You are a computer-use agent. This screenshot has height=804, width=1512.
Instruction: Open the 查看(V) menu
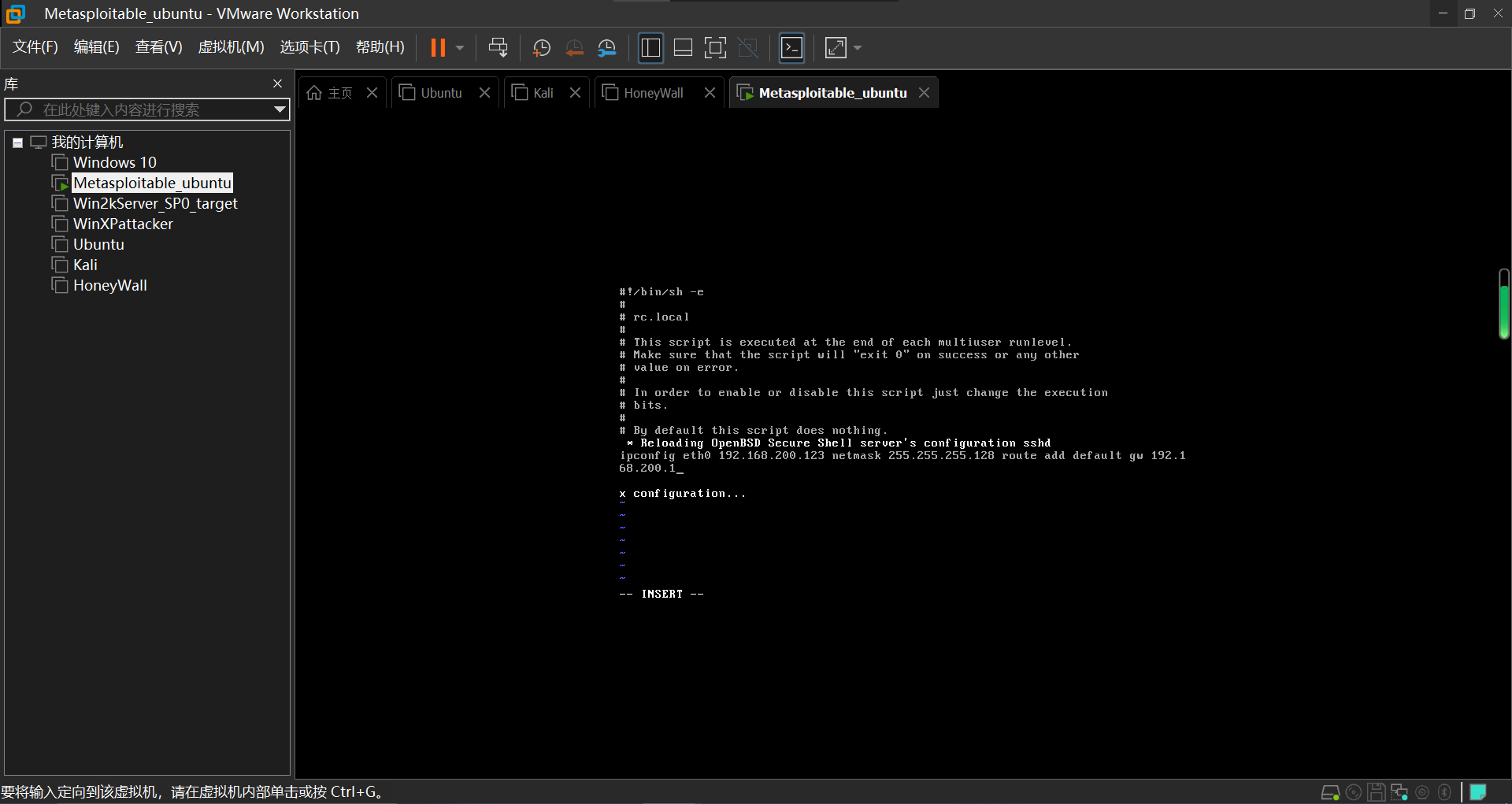click(x=159, y=47)
